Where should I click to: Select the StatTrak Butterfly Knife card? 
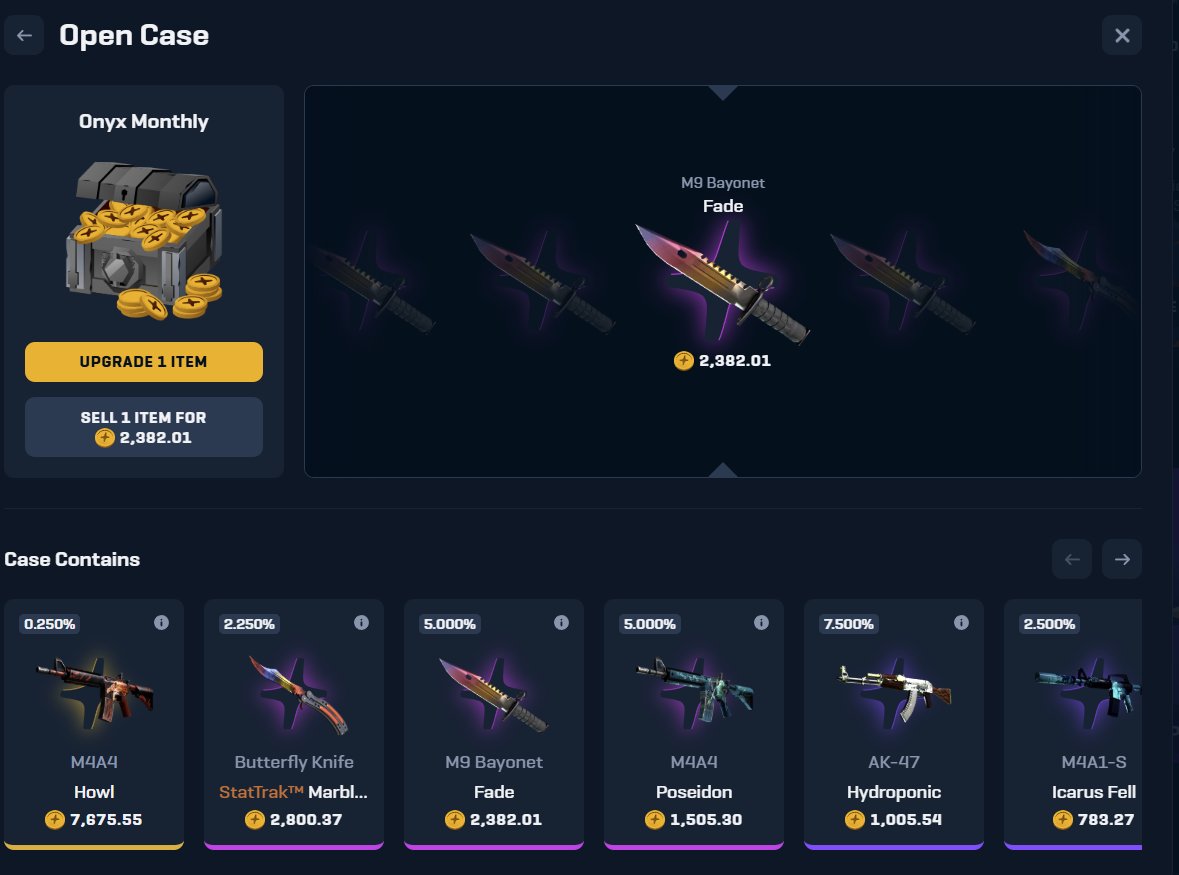(294, 725)
